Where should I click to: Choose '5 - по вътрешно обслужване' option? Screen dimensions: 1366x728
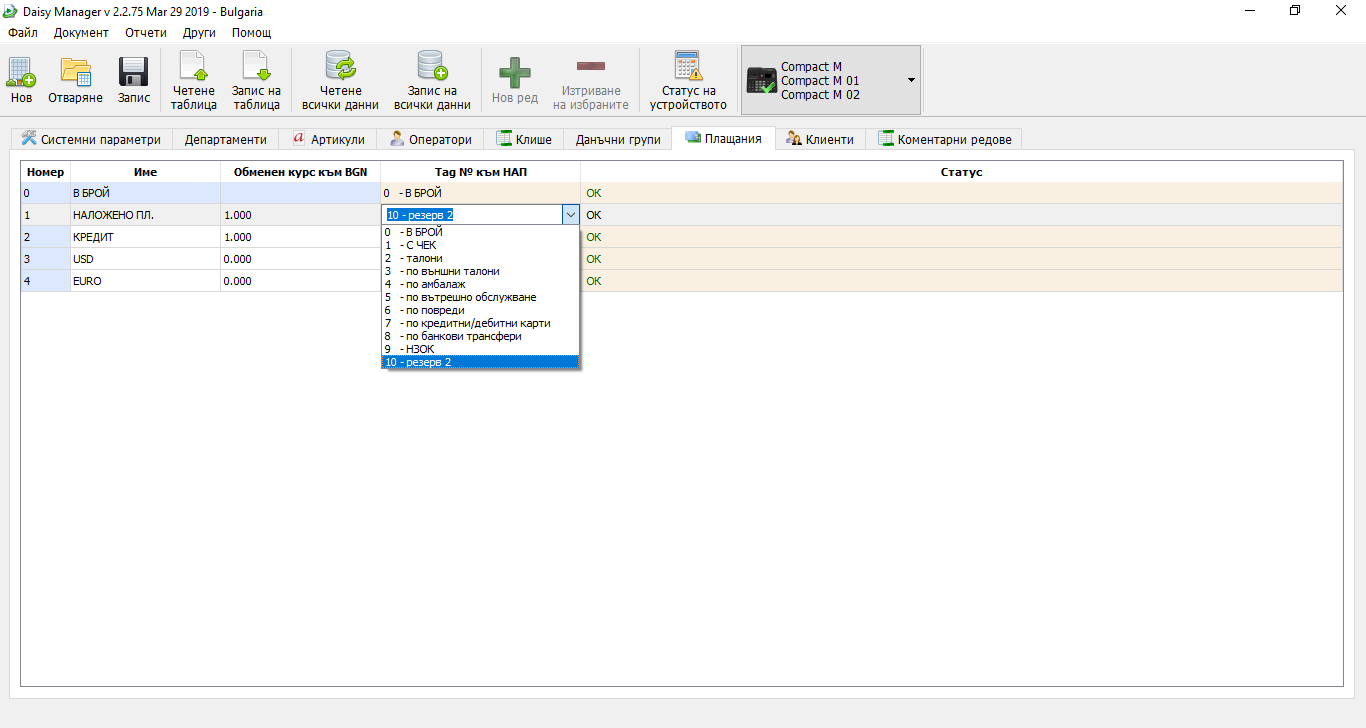point(480,297)
